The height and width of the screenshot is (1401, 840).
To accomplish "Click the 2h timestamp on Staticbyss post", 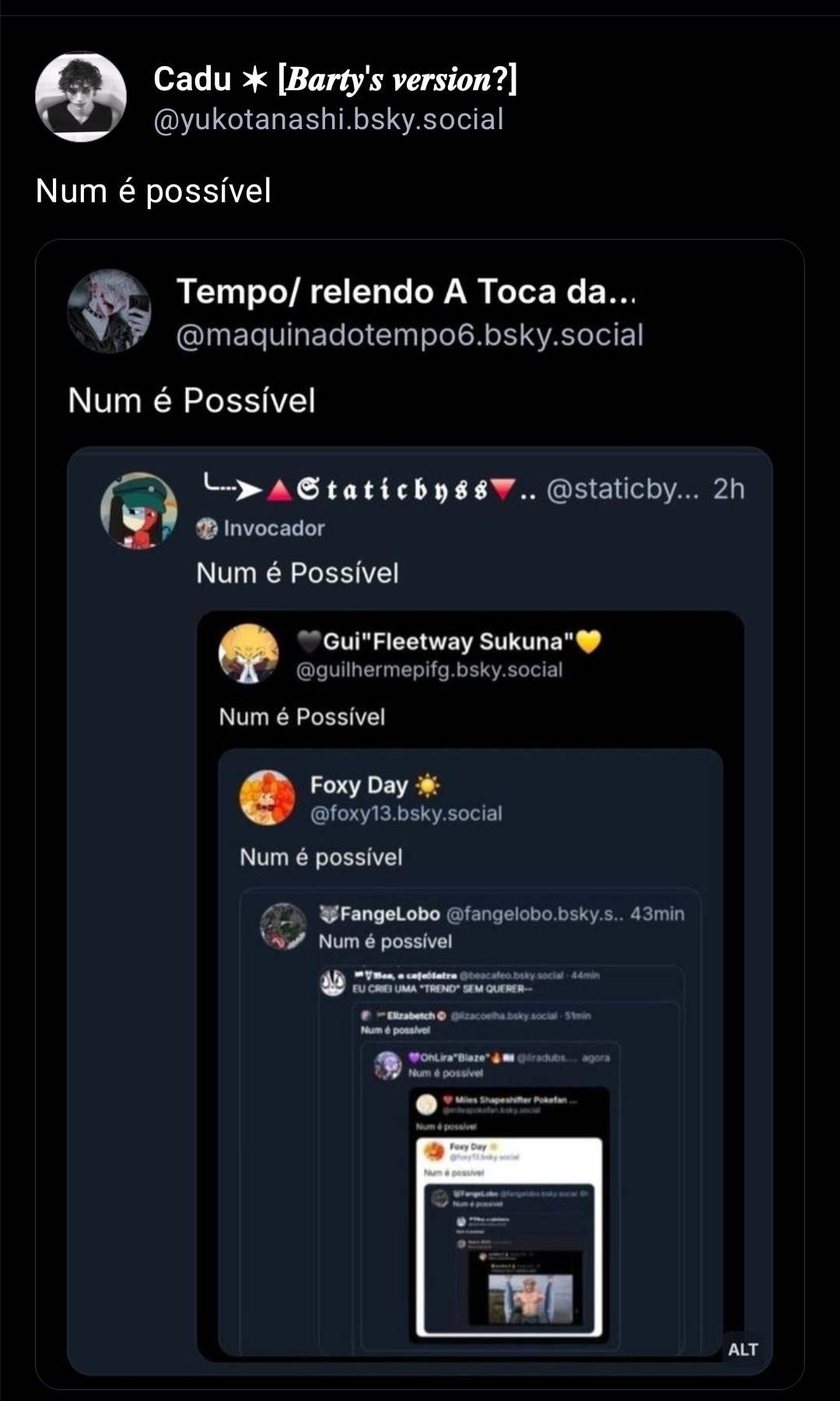I will tap(729, 489).
